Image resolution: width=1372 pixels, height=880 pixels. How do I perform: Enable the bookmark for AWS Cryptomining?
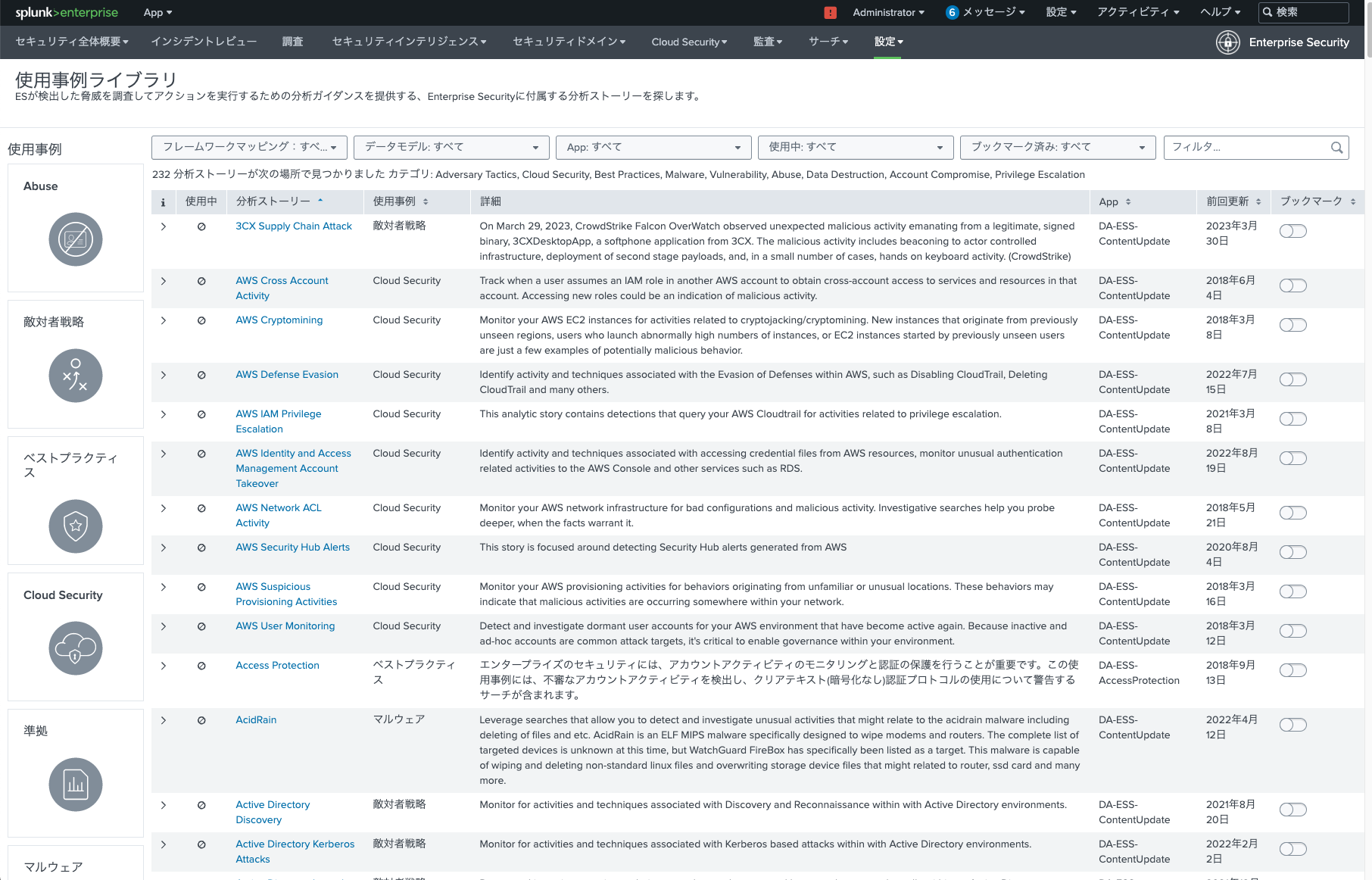1292,325
